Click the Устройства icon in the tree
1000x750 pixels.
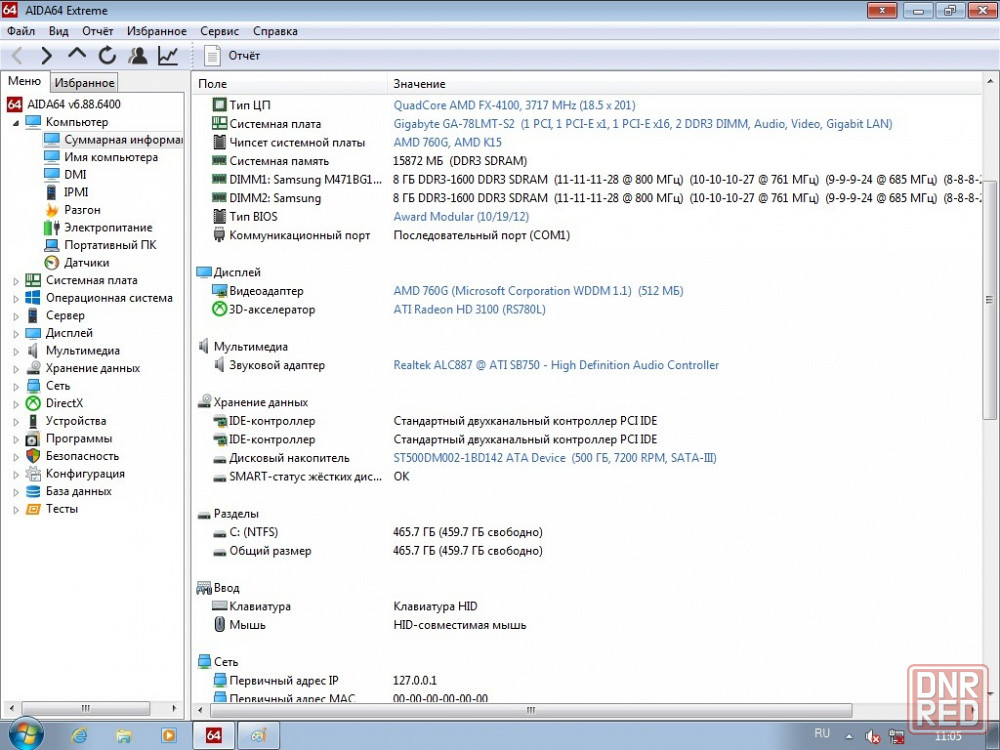tap(33, 421)
